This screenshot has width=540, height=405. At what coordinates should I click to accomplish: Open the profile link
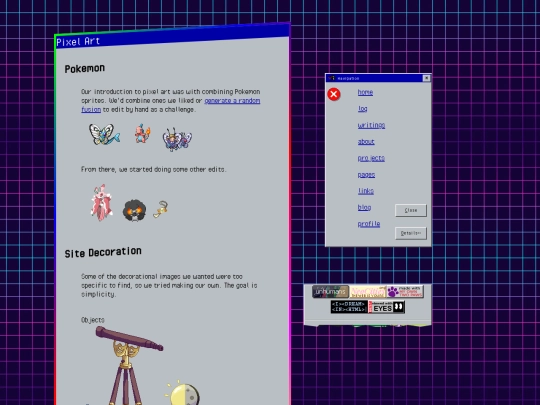[x=368, y=224]
